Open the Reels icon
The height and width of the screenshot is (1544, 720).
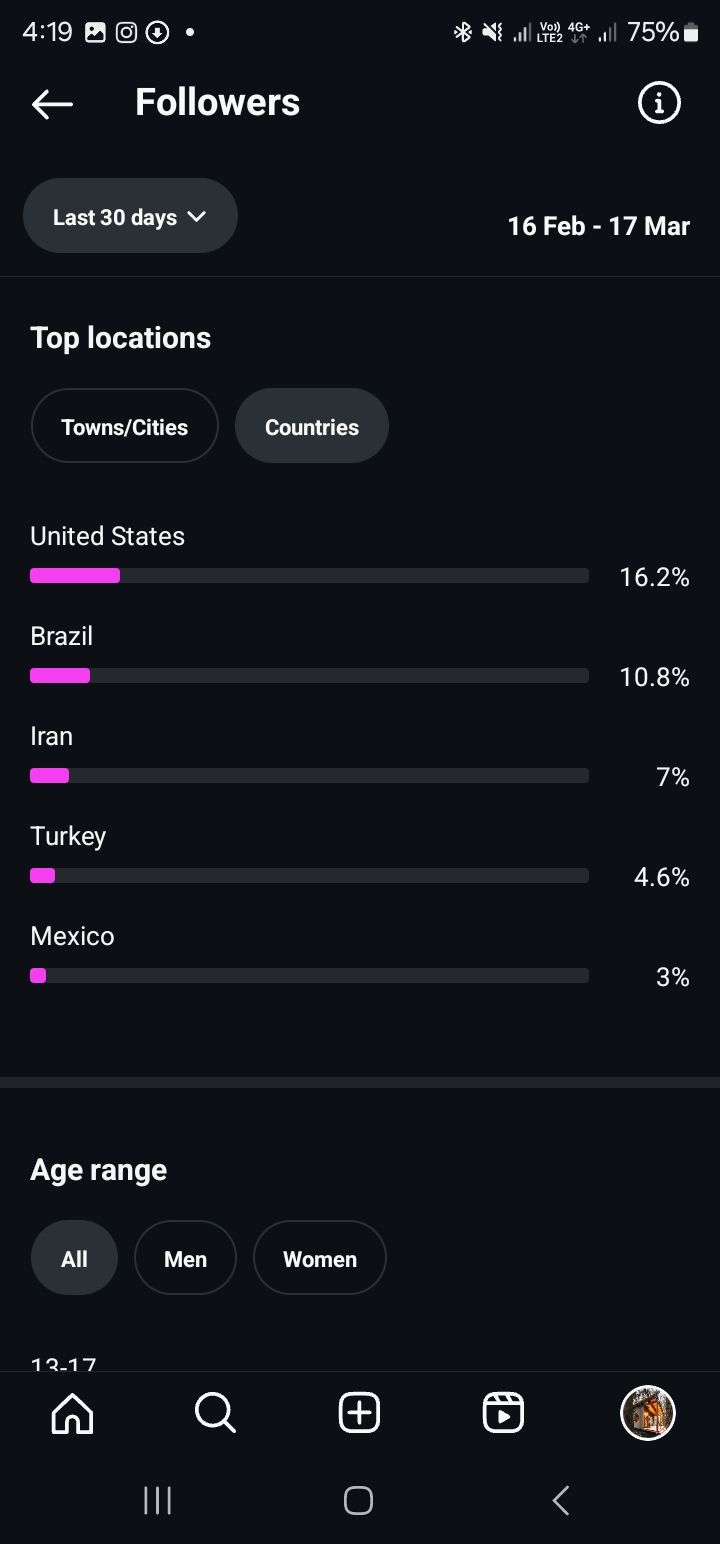(x=503, y=1413)
